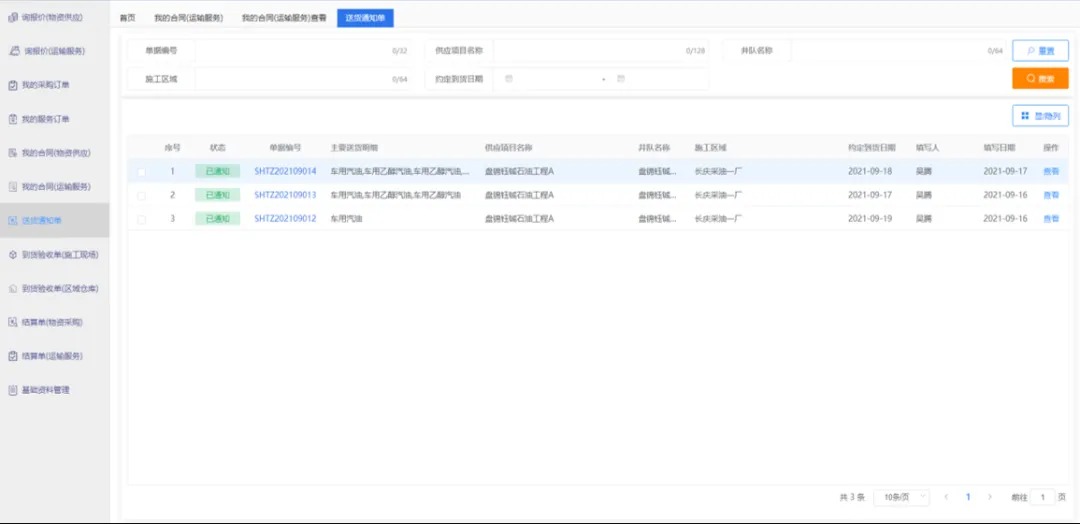Open 到货验收单(施工现场) sidebar icon
Image resolution: width=1080 pixels, height=524 pixels.
tap(12, 255)
